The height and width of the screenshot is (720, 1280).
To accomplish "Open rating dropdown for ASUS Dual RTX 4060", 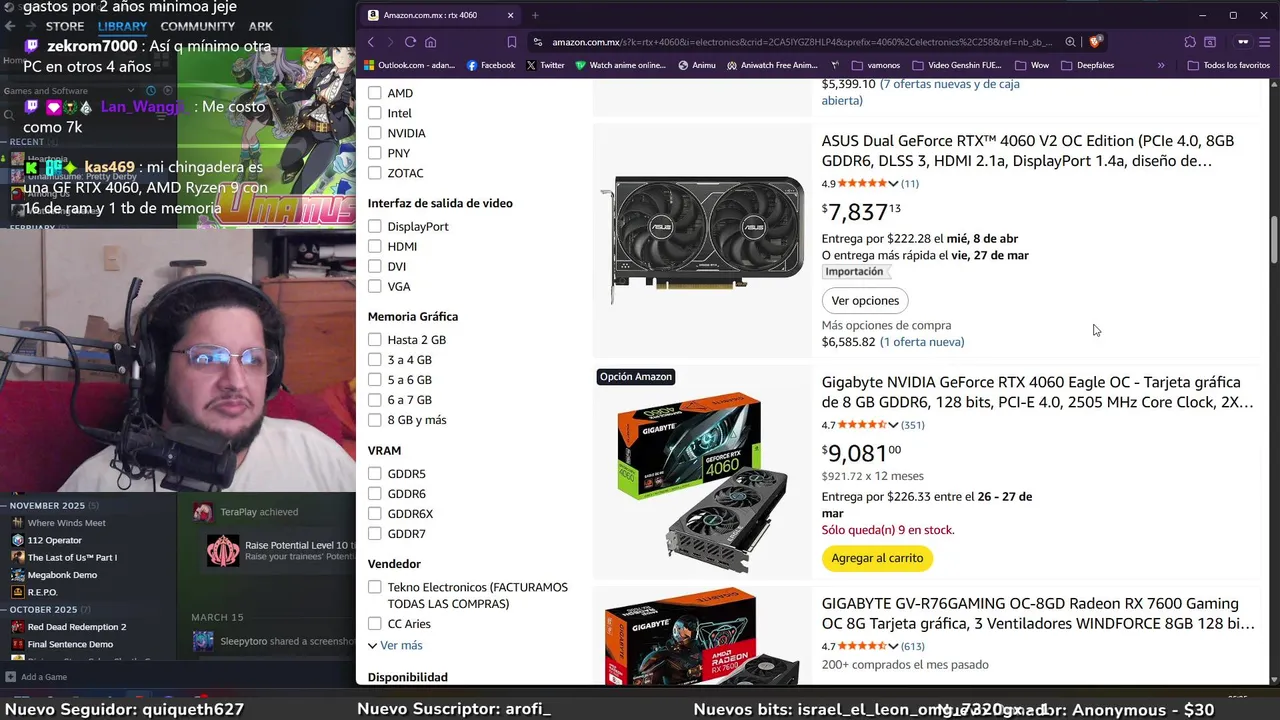I will pyautogui.click(x=893, y=184).
